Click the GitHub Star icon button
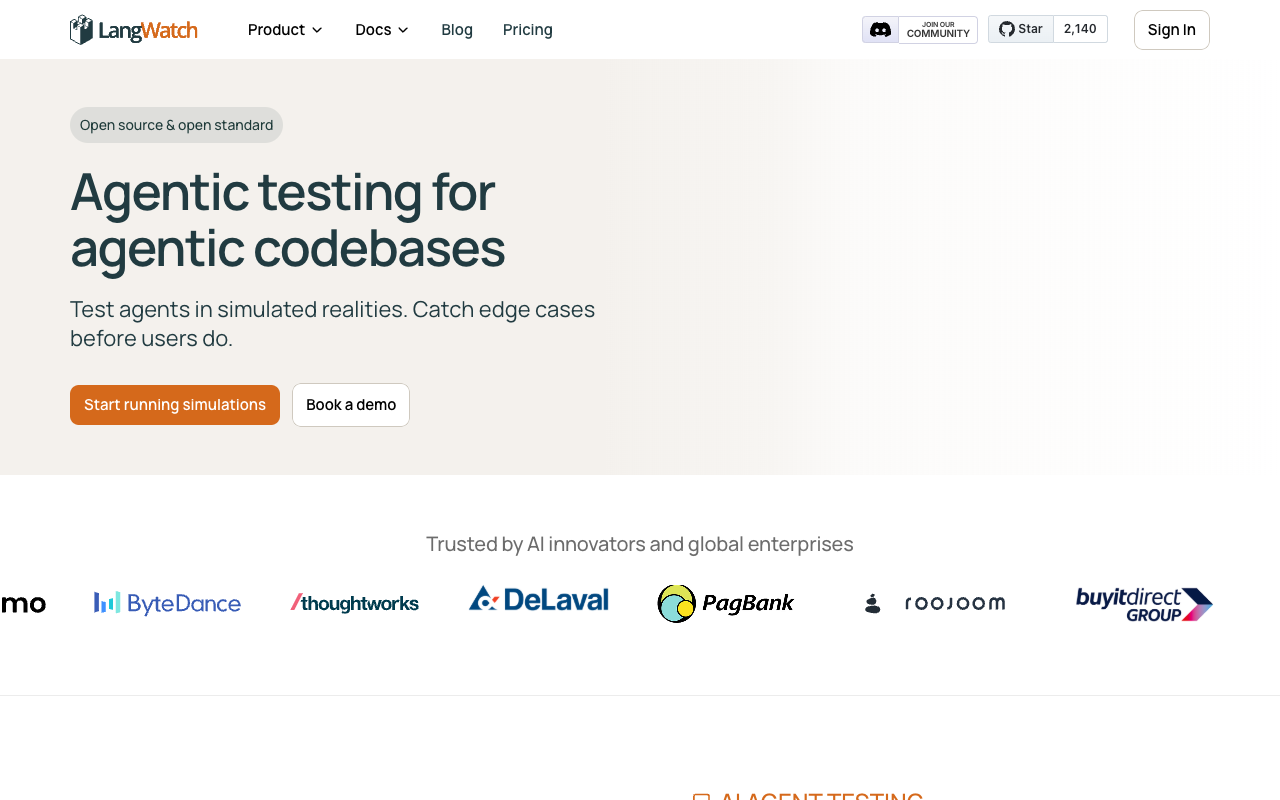Viewport: 1280px width, 800px height. click(x=1021, y=29)
